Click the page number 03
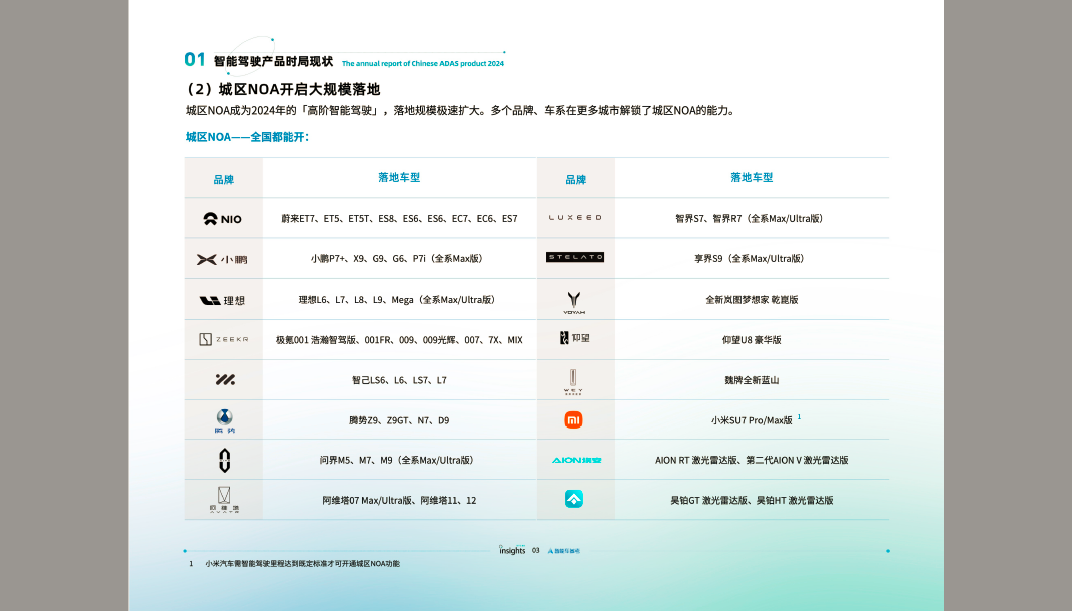The height and width of the screenshot is (611, 1072). (x=536, y=551)
